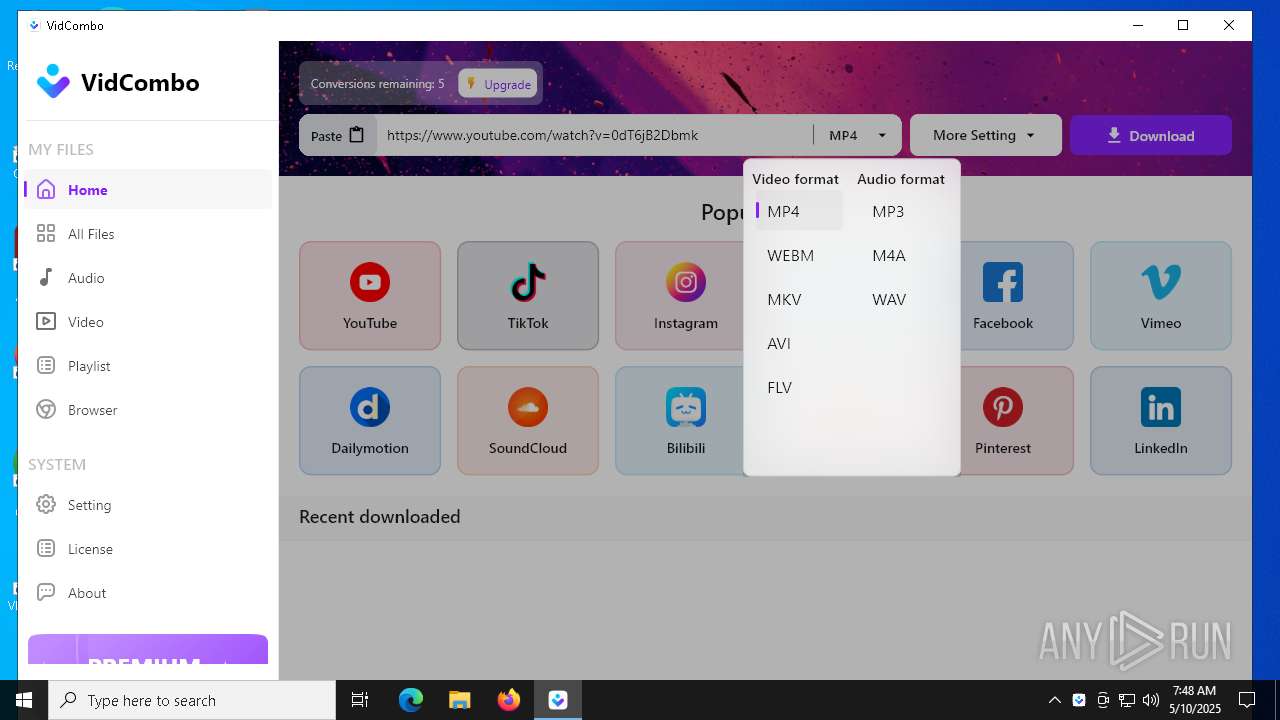1280x720 pixels.
Task: Click the VidCombo taskbar icon
Action: (x=558, y=700)
